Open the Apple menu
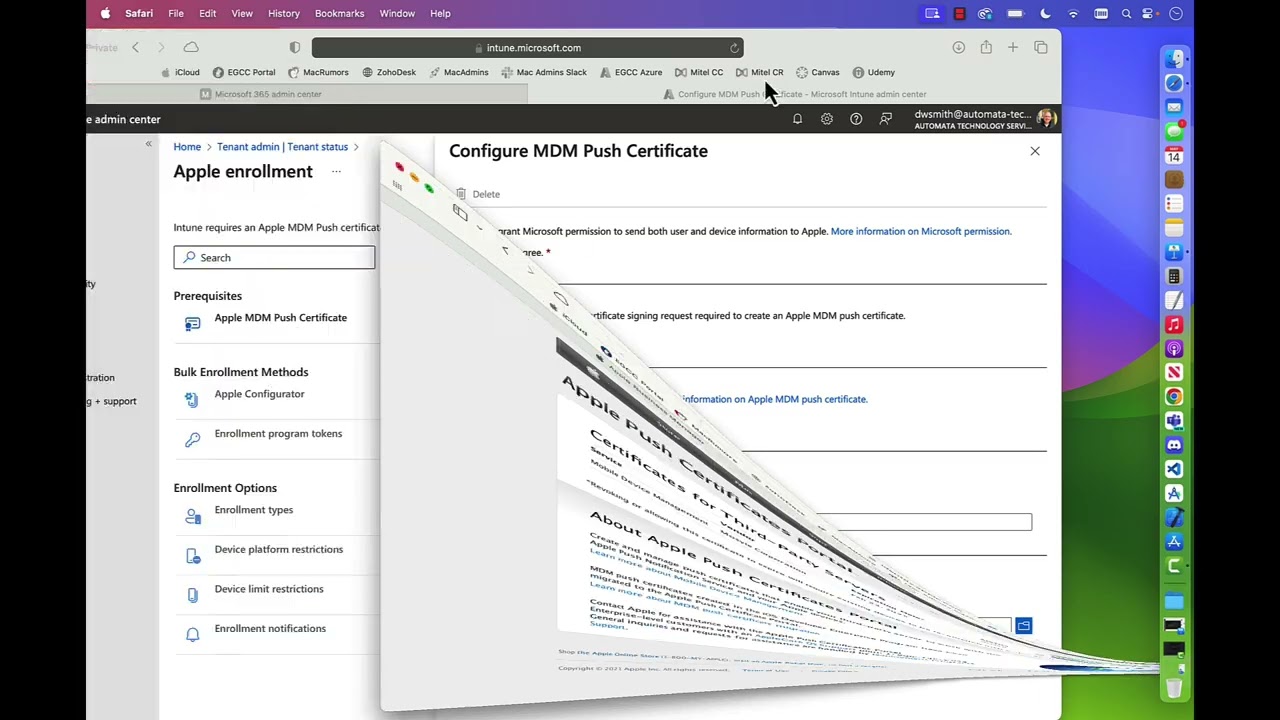This screenshot has height=720, width=1280. click(x=105, y=13)
